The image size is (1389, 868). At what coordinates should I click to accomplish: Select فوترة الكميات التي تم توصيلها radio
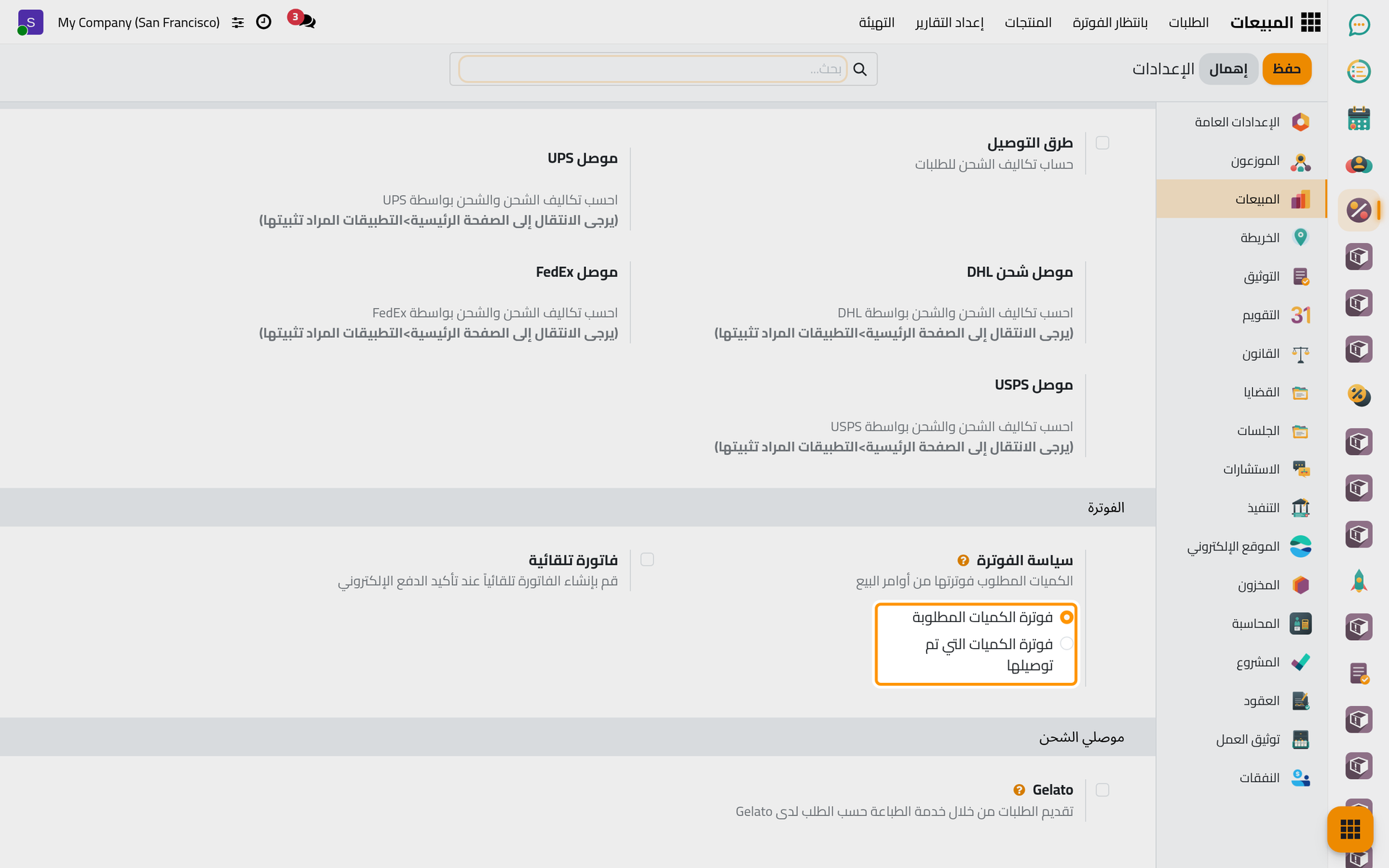[x=1066, y=643]
